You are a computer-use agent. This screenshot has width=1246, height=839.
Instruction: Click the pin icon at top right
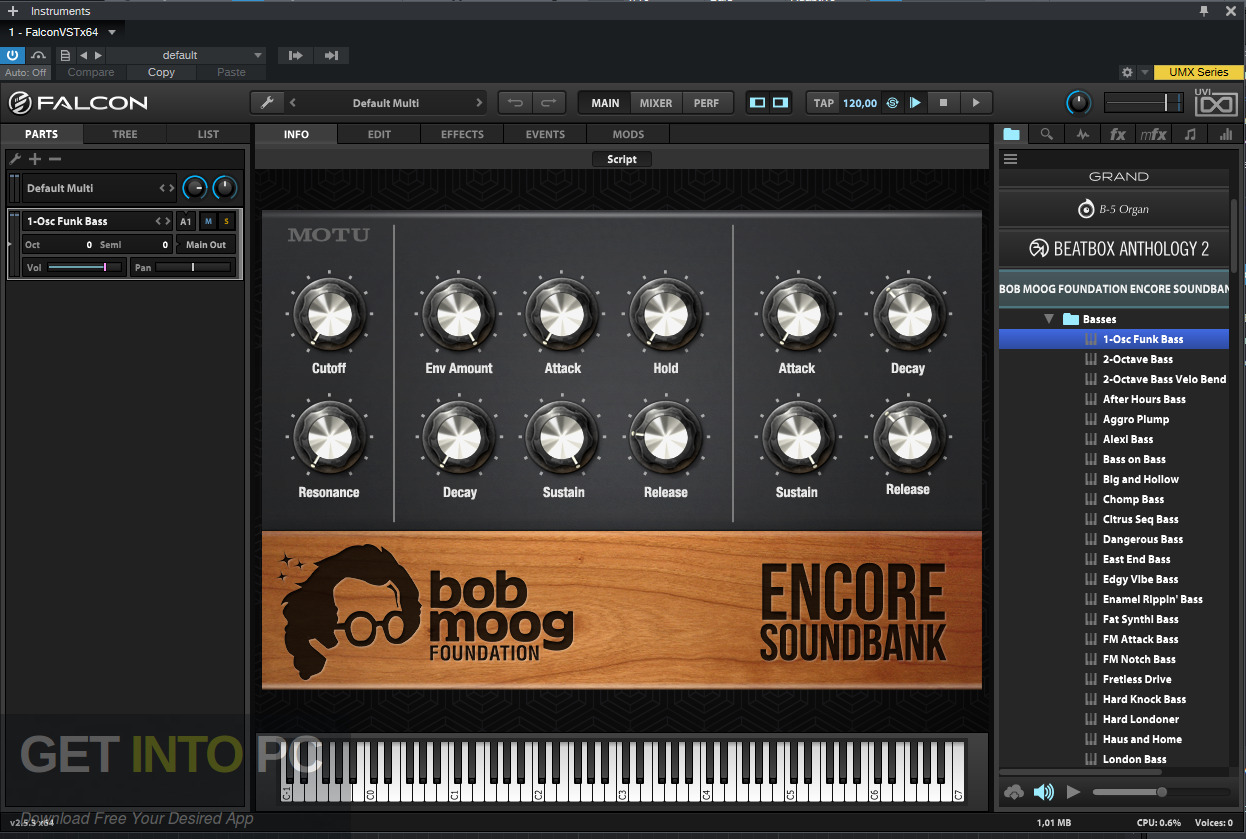(x=1204, y=10)
